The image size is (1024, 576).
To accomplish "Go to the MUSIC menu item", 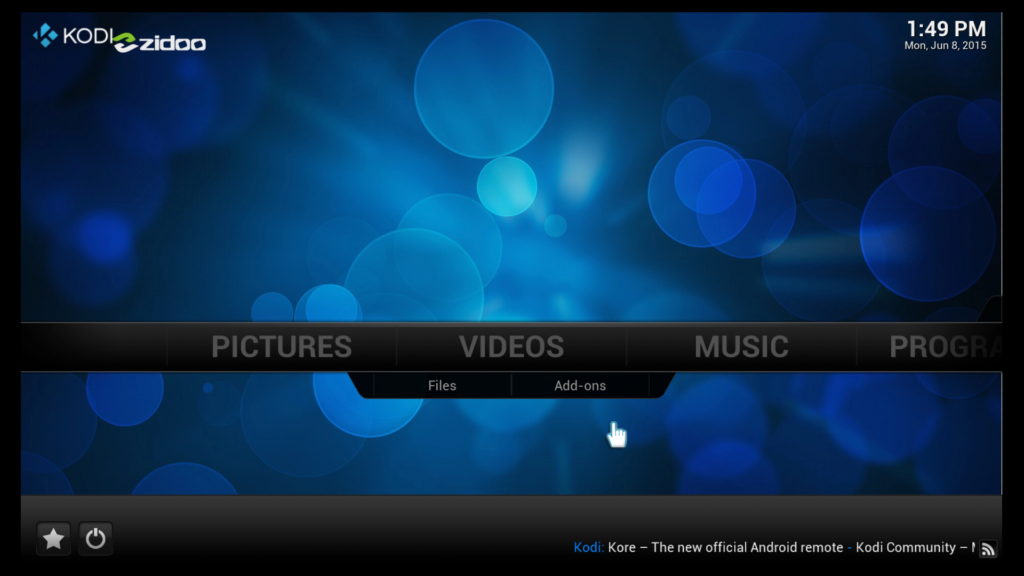I will pos(741,347).
